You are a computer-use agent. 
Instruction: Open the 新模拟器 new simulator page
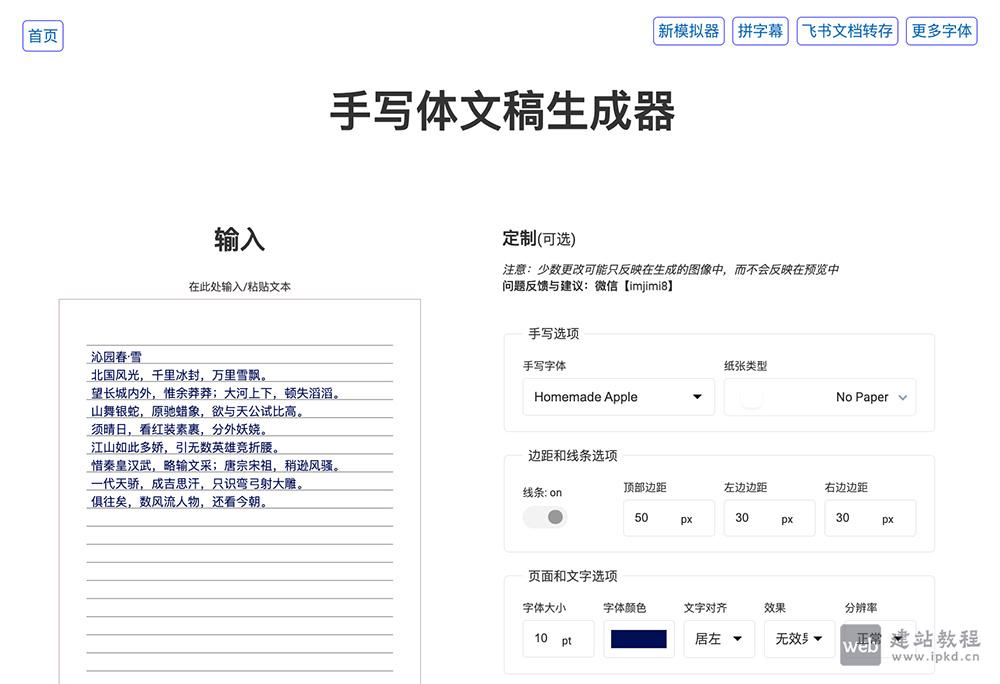tap(688, 31)
